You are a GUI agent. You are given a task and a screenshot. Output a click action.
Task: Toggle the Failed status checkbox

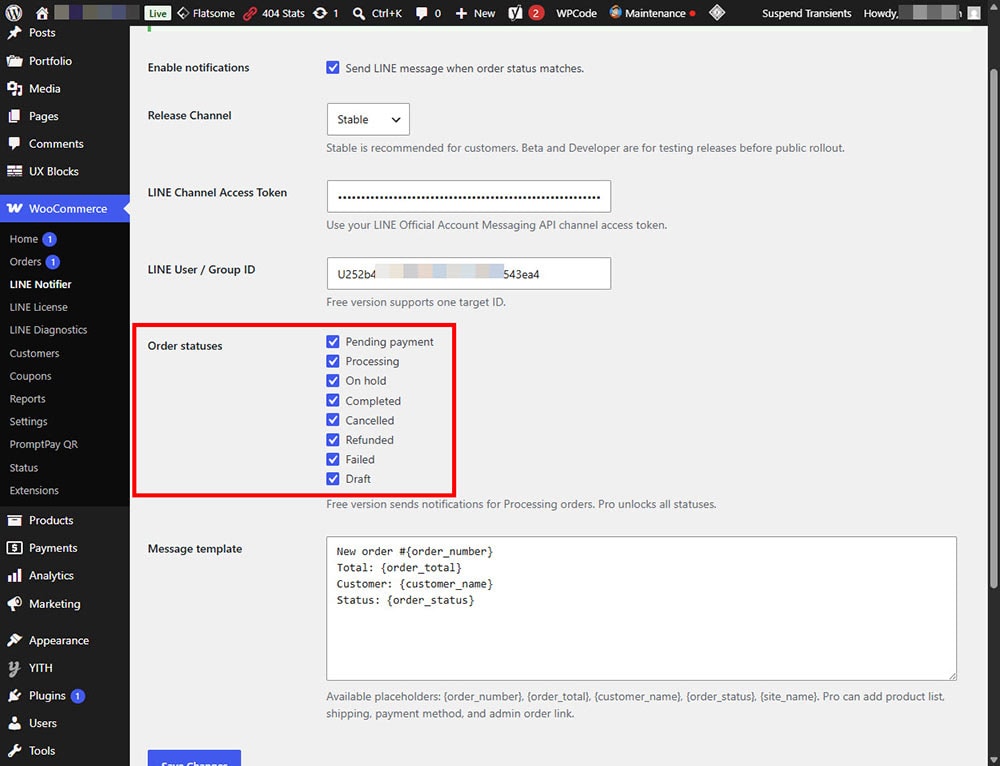point(333,459)
